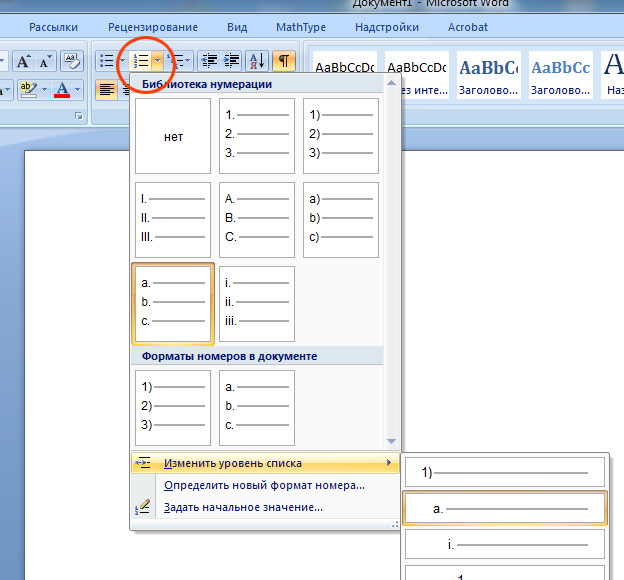Viewport: 624px width, 580px height.
Task: Expand the Изменить уровень списка submenu arrow
Action: pyautogui.click(x=389, y=463)
